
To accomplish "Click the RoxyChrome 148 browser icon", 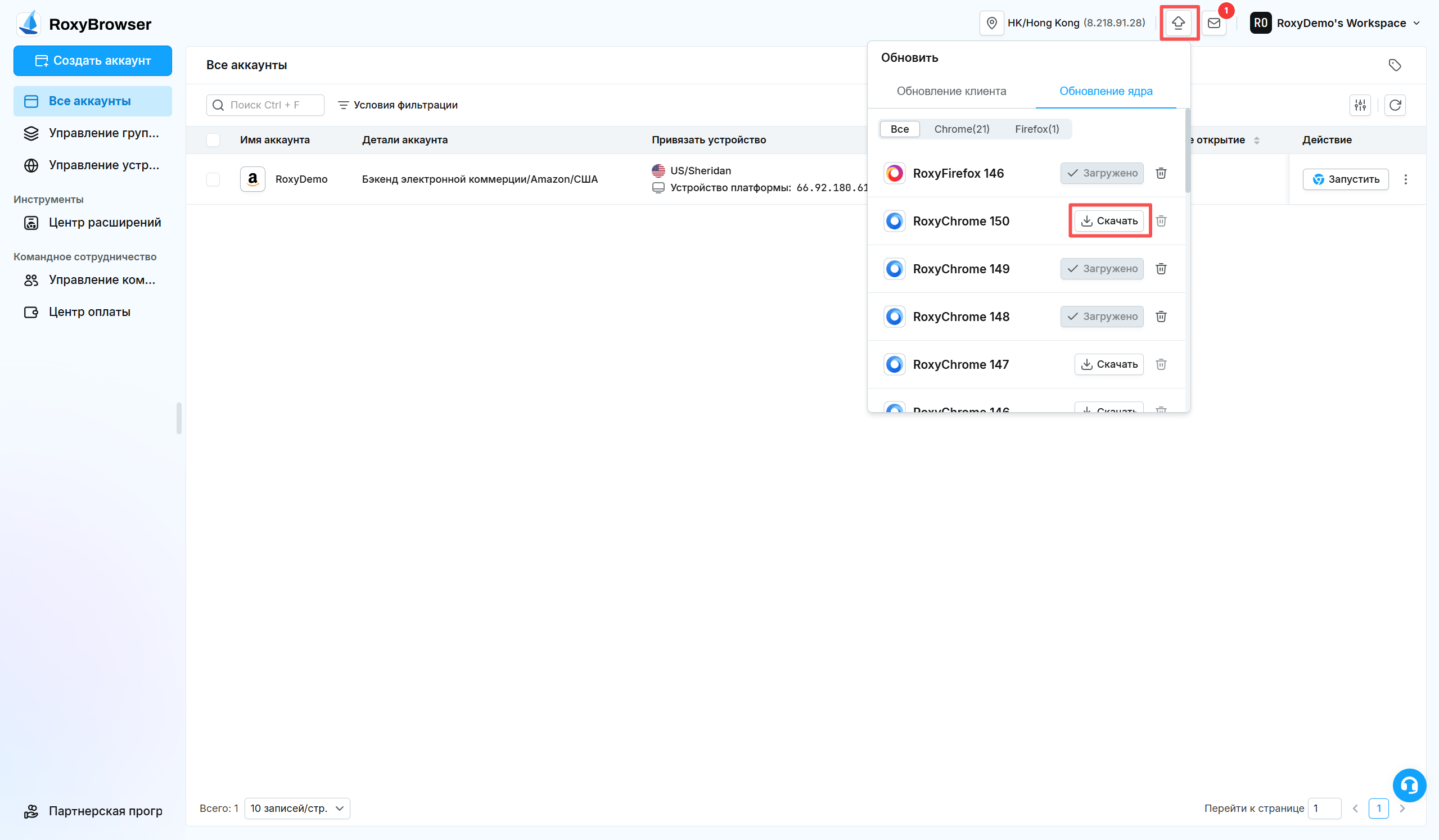I will pos(894,317).
